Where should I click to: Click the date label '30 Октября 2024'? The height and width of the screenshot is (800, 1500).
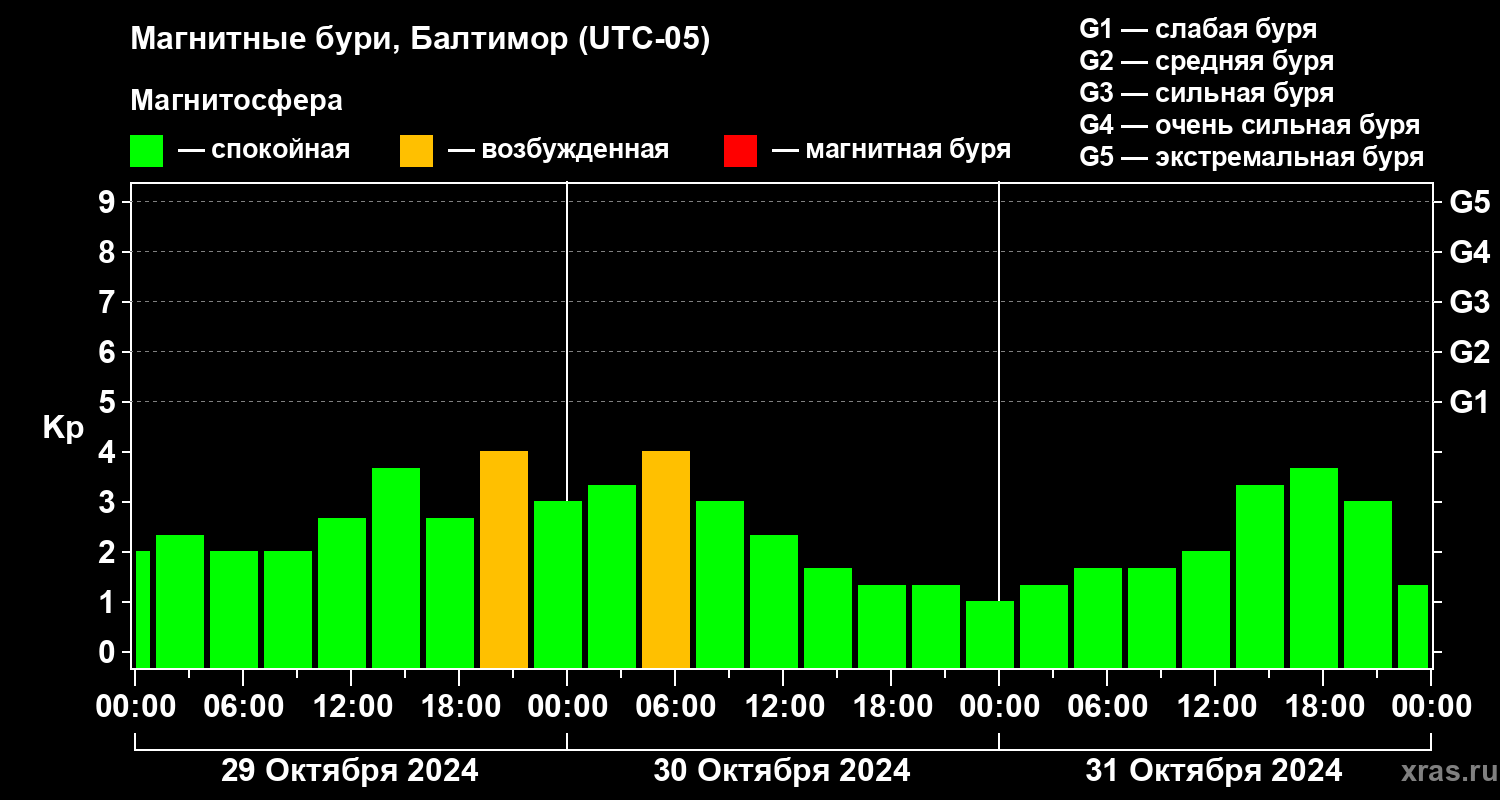tap(782, 771)
